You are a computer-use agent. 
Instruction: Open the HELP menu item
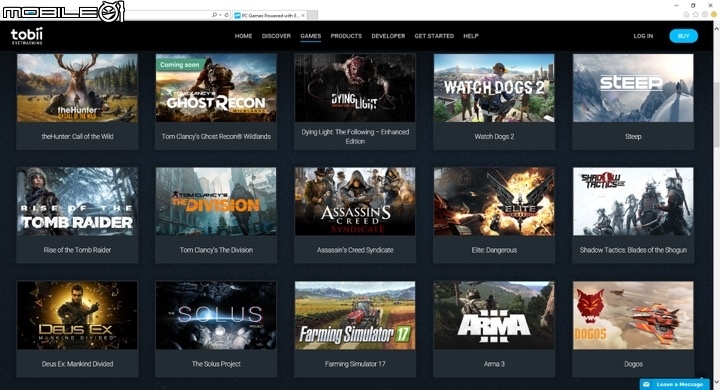(471, 36)
